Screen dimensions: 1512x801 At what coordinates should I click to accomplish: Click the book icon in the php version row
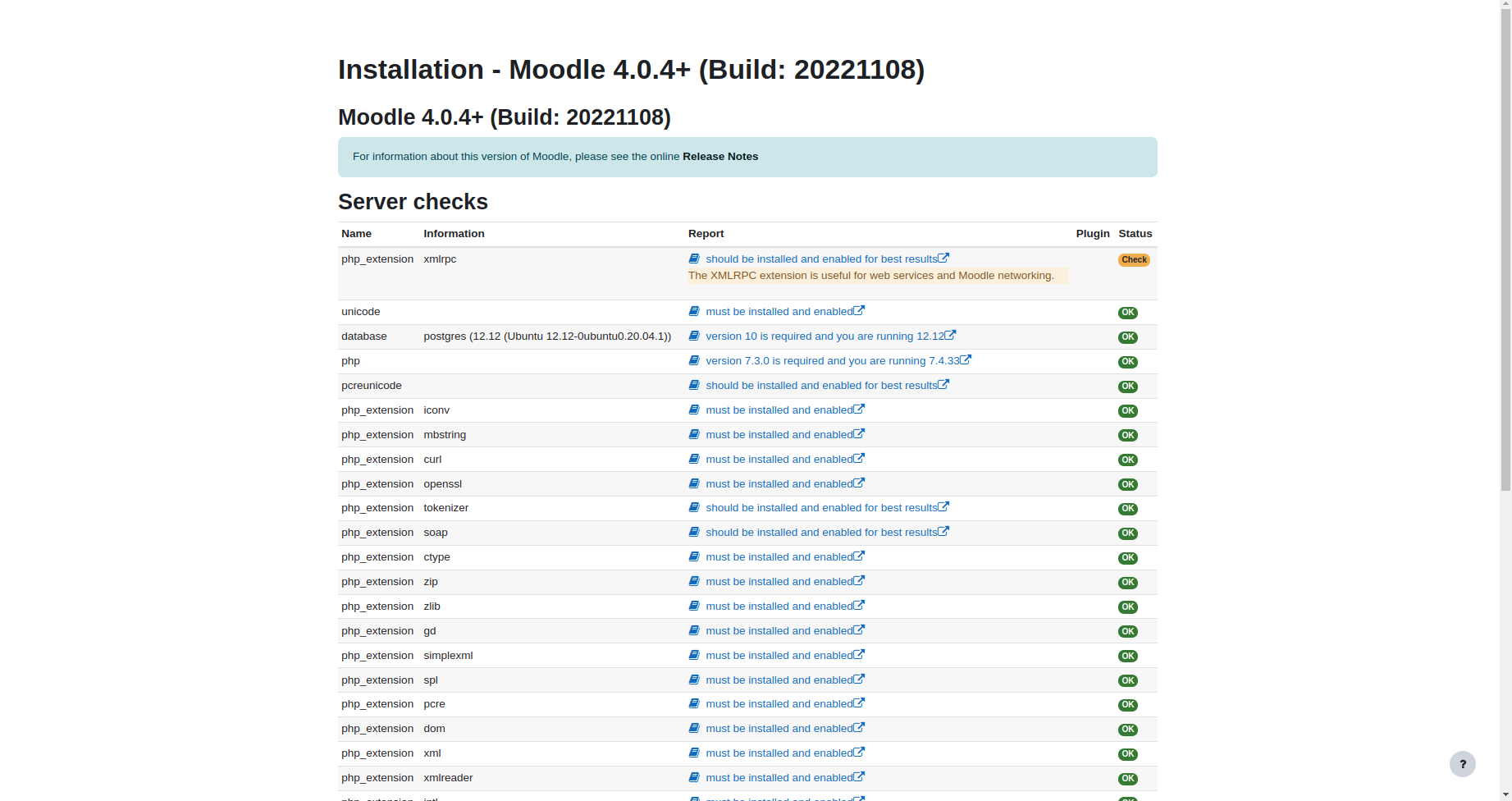[x=694, y=360]
